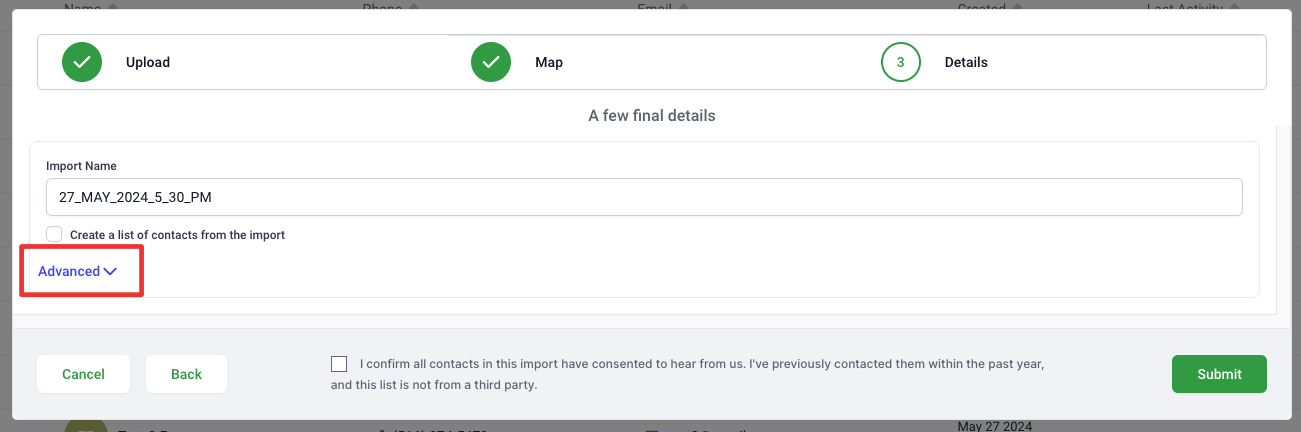Click the 'Import Name' field label
The image size is (1301, 432).
(82, 166)
